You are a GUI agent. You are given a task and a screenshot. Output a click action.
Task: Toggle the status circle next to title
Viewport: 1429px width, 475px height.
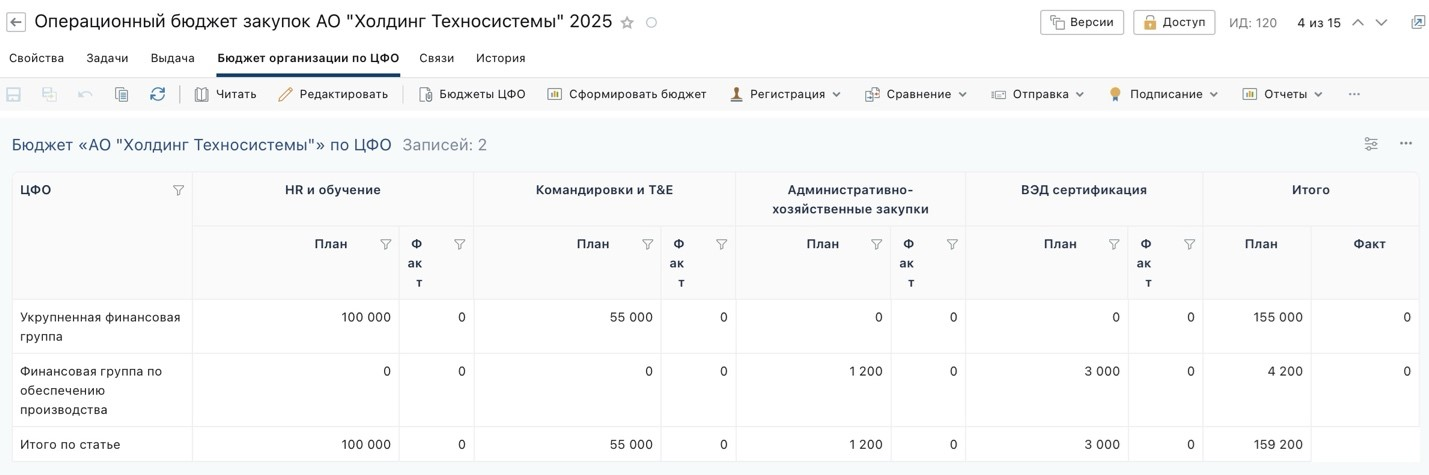point(651,23)
